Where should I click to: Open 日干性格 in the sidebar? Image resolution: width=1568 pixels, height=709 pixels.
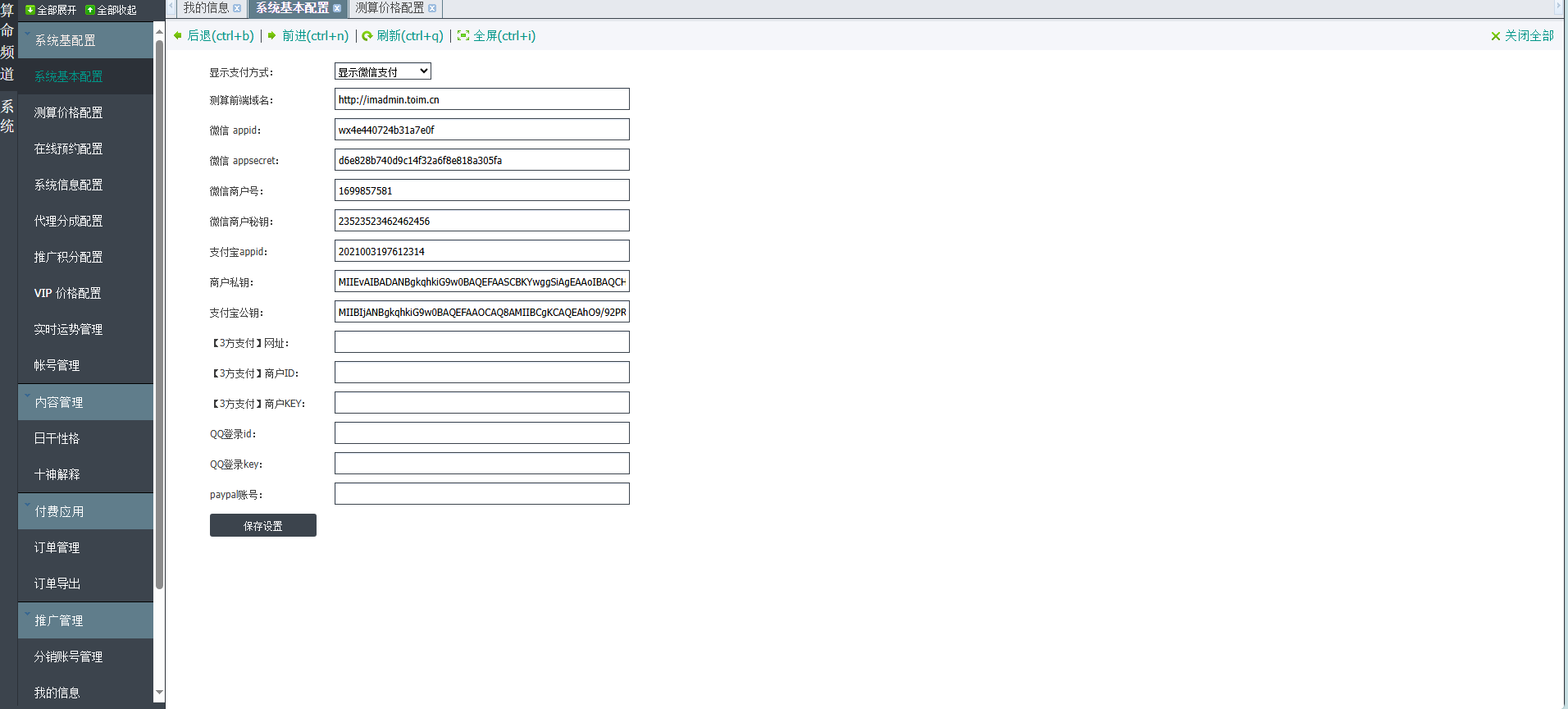point(85,438)
